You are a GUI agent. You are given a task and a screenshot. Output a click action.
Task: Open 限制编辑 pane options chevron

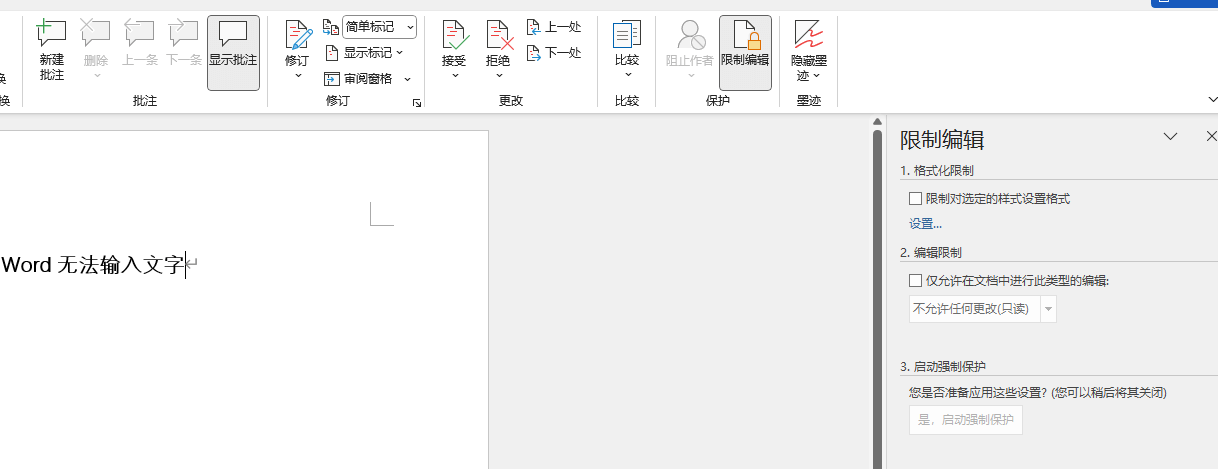click(1170, 137)
